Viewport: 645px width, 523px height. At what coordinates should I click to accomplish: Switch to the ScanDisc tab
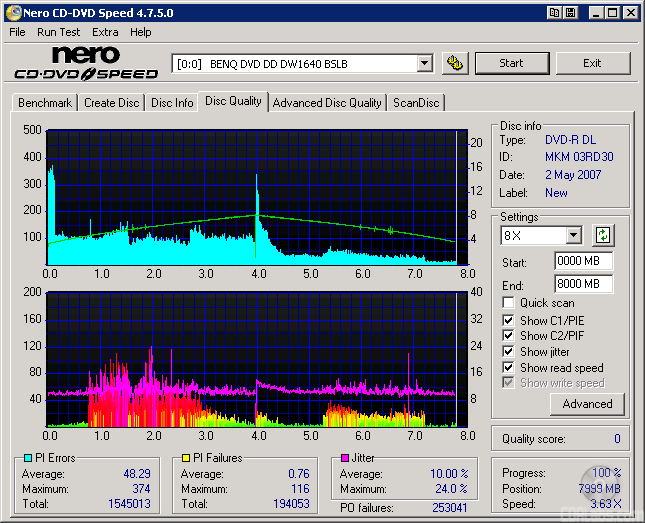(416, 102)
